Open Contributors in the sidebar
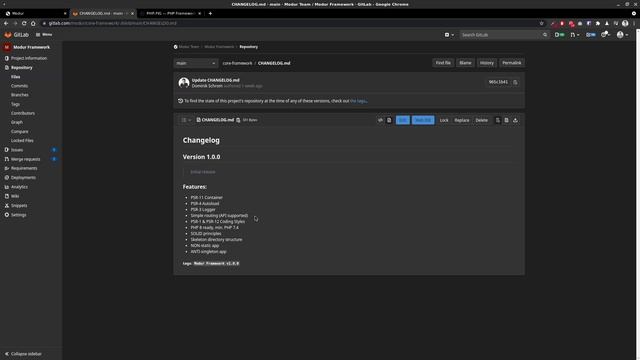This screenshot has height=360, width=640. click(22, 113)
